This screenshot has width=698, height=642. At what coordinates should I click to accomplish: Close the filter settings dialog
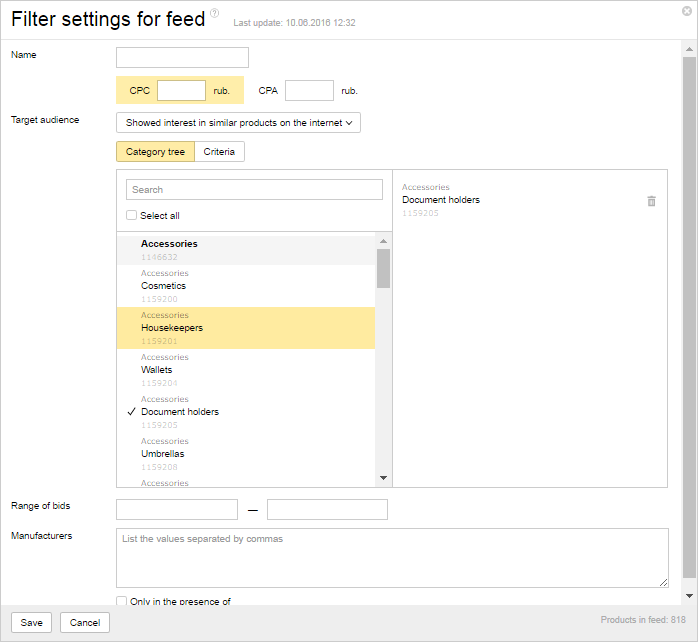(687, 10)
